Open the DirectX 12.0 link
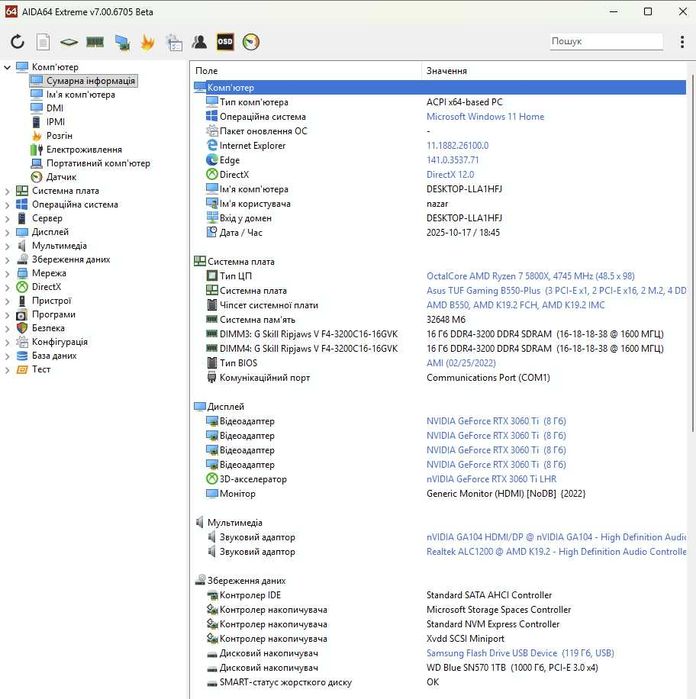 [450, 175]
